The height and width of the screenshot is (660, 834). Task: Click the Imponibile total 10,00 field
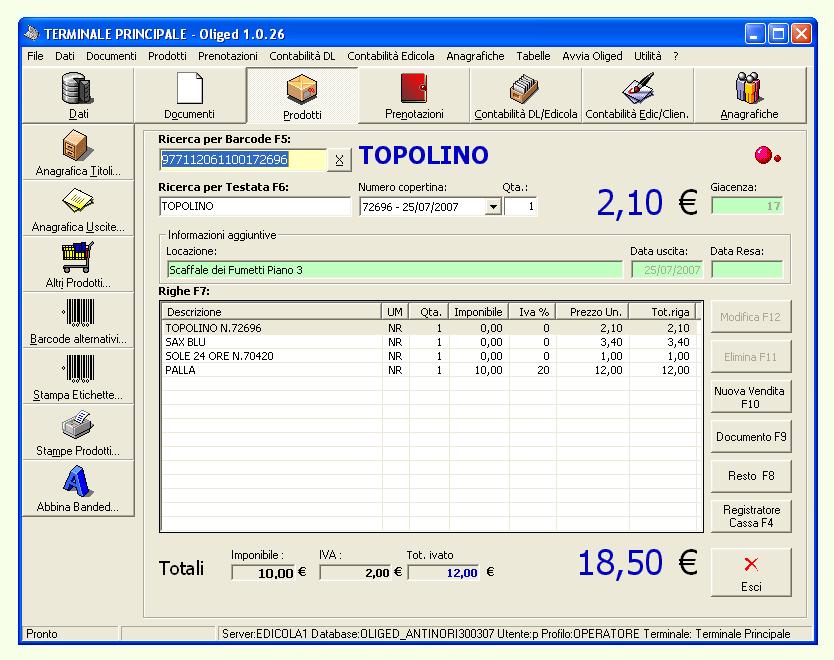(263, 573)
